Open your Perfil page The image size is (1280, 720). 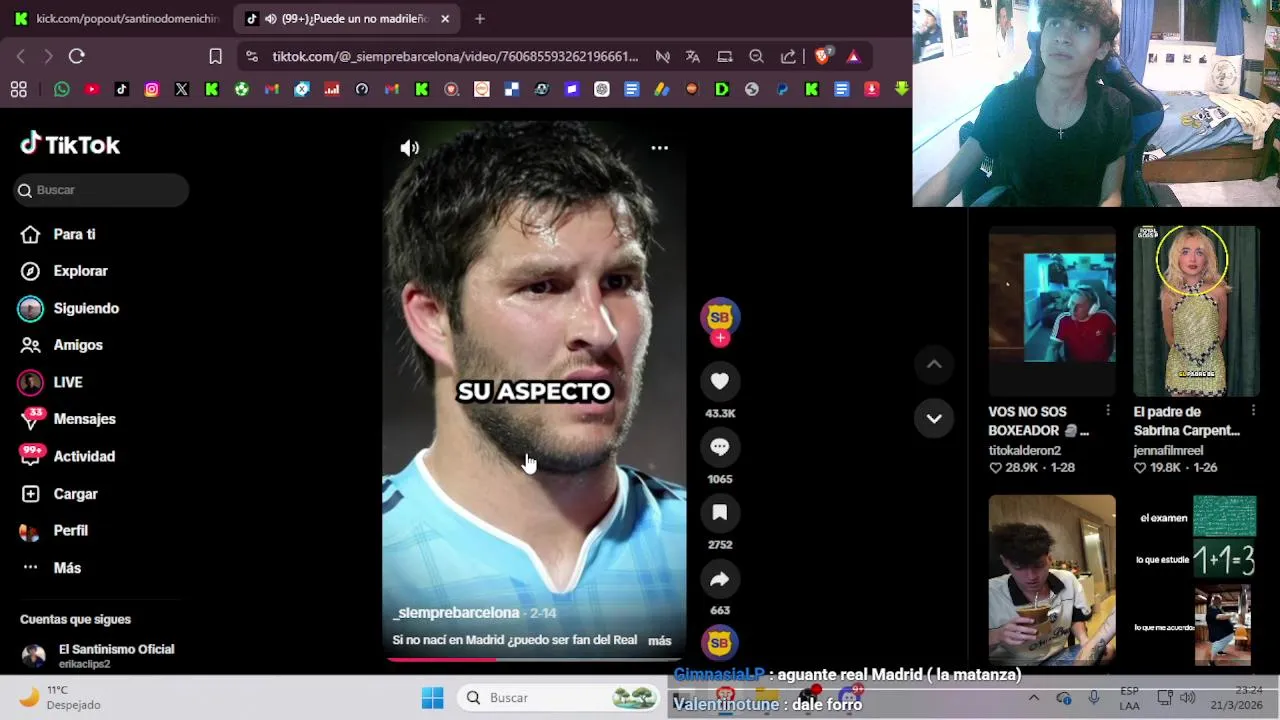click(54, 531)
